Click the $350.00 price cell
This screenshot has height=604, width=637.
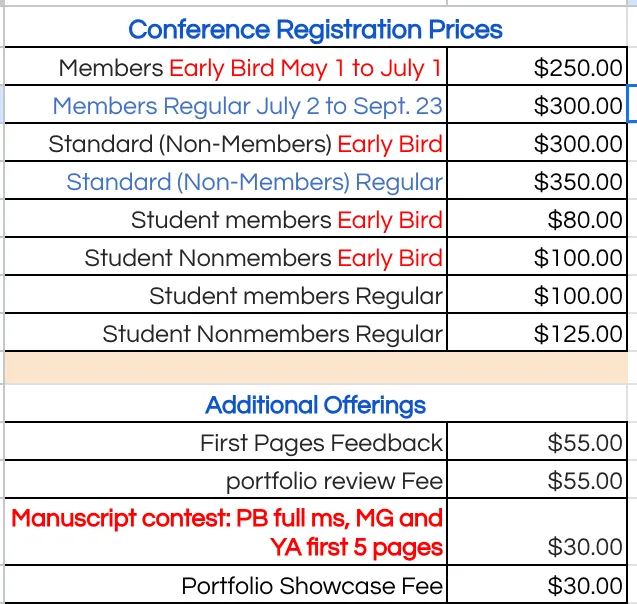(578, 182)
